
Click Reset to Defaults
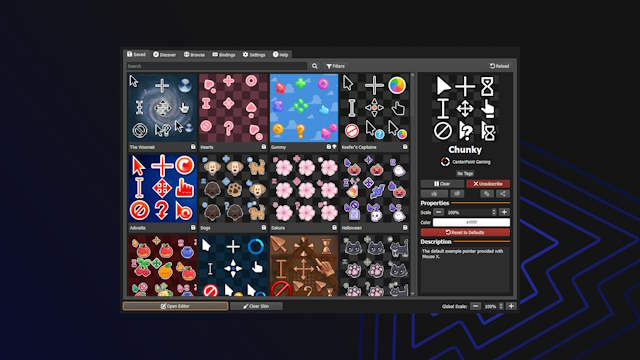(465, 233)
